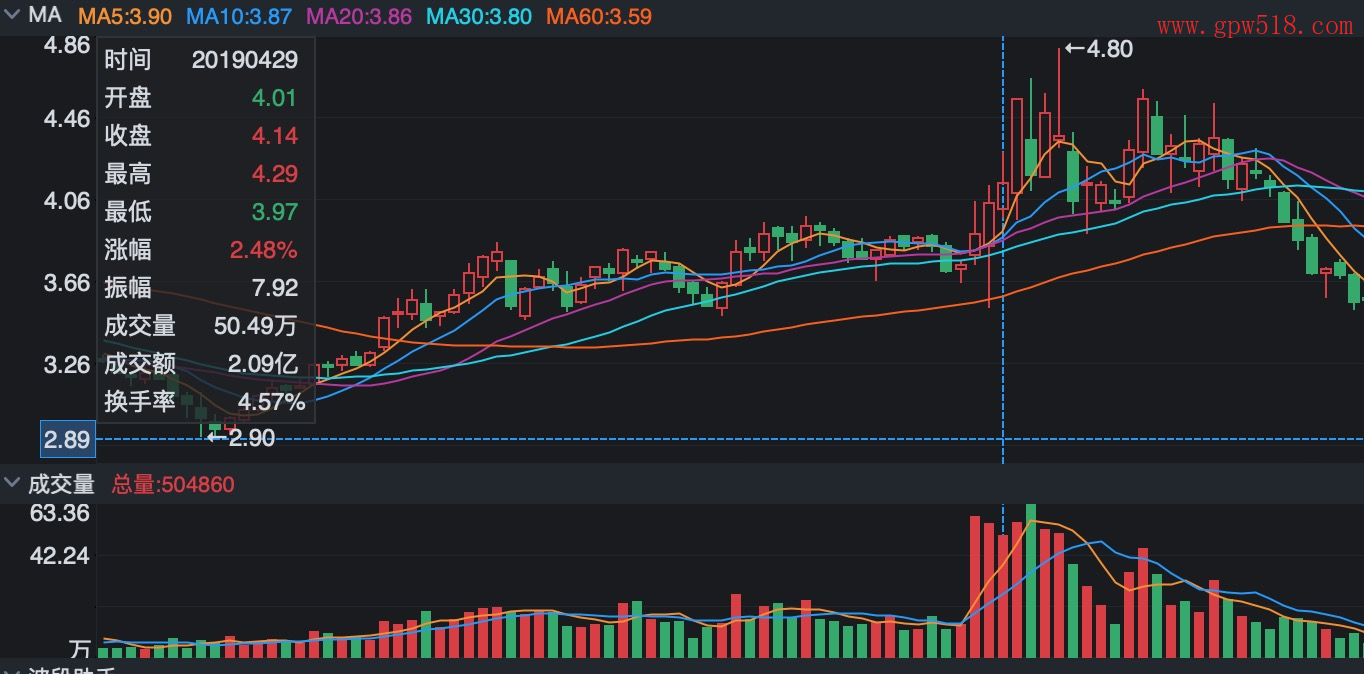Click the MA60:3.59 legend entry
Image resolution: width=1364 pixels, height=674 pixels.
(599, 17)
